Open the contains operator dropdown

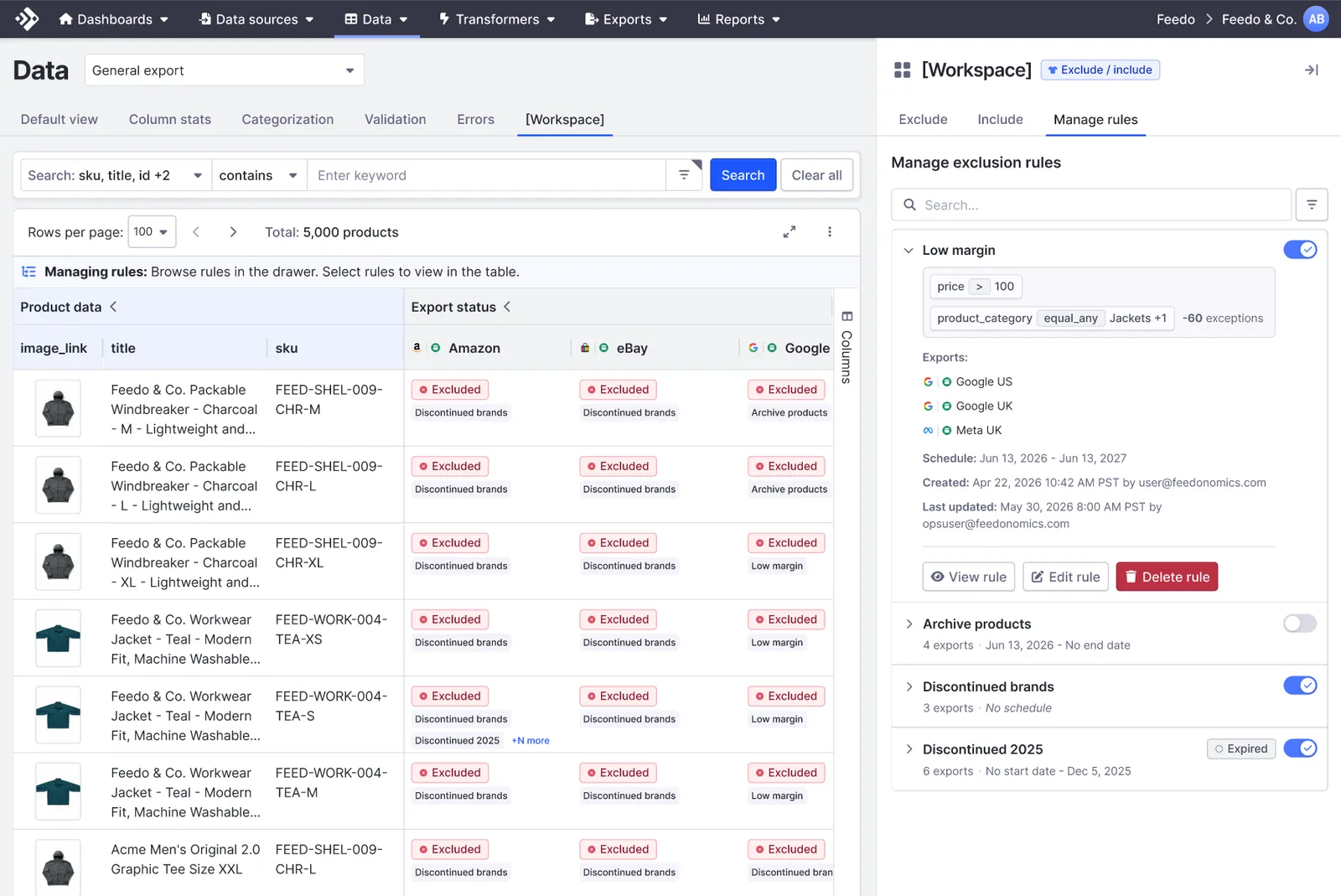(x=259, y=174)
